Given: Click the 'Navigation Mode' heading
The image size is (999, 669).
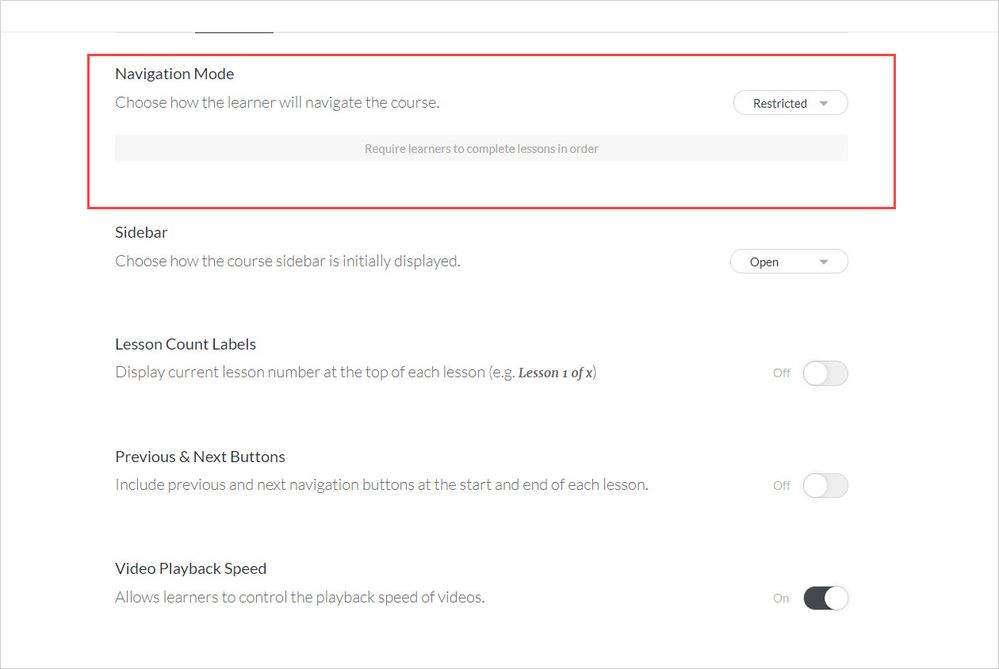Looking at the screenshot, I should (x=175, y=74).
